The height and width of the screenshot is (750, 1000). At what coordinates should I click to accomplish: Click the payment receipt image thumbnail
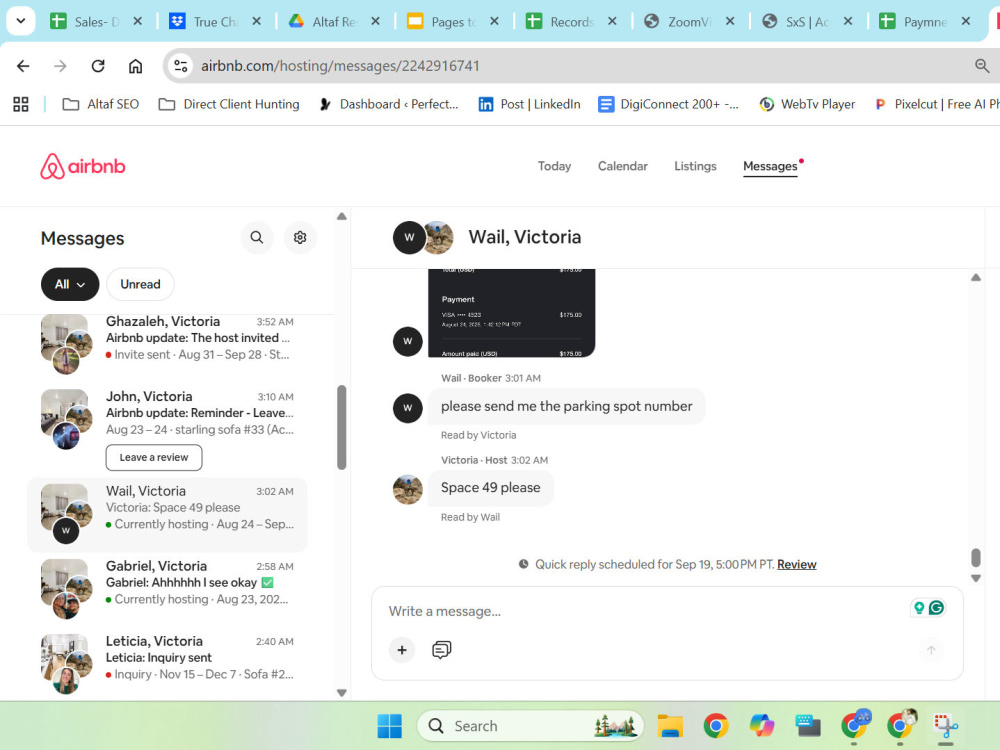point(511,313)
